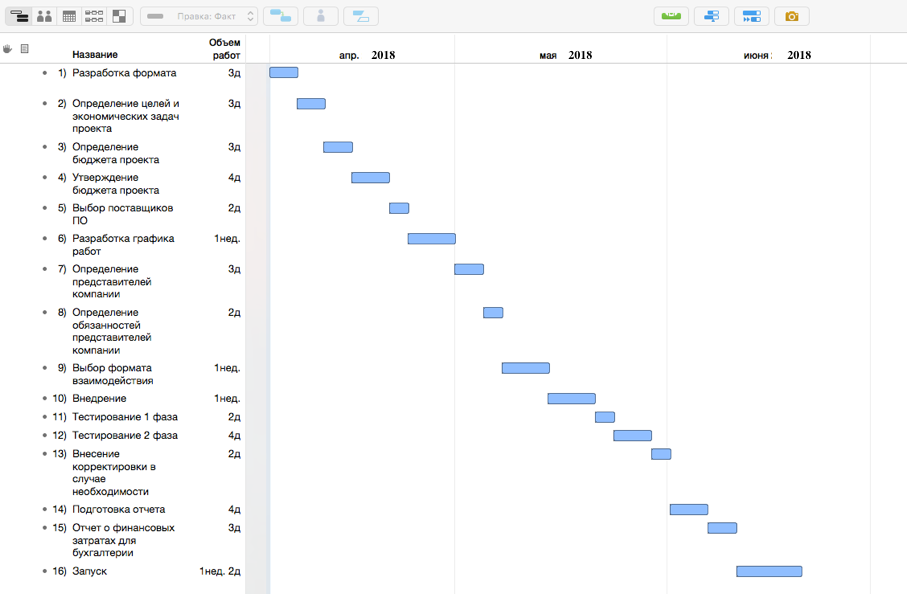Screen dimensions: 907x594
Task: Select task 'Выбор поставщиков ПО'
Action: pyautogui.click(x=123, y=214)
